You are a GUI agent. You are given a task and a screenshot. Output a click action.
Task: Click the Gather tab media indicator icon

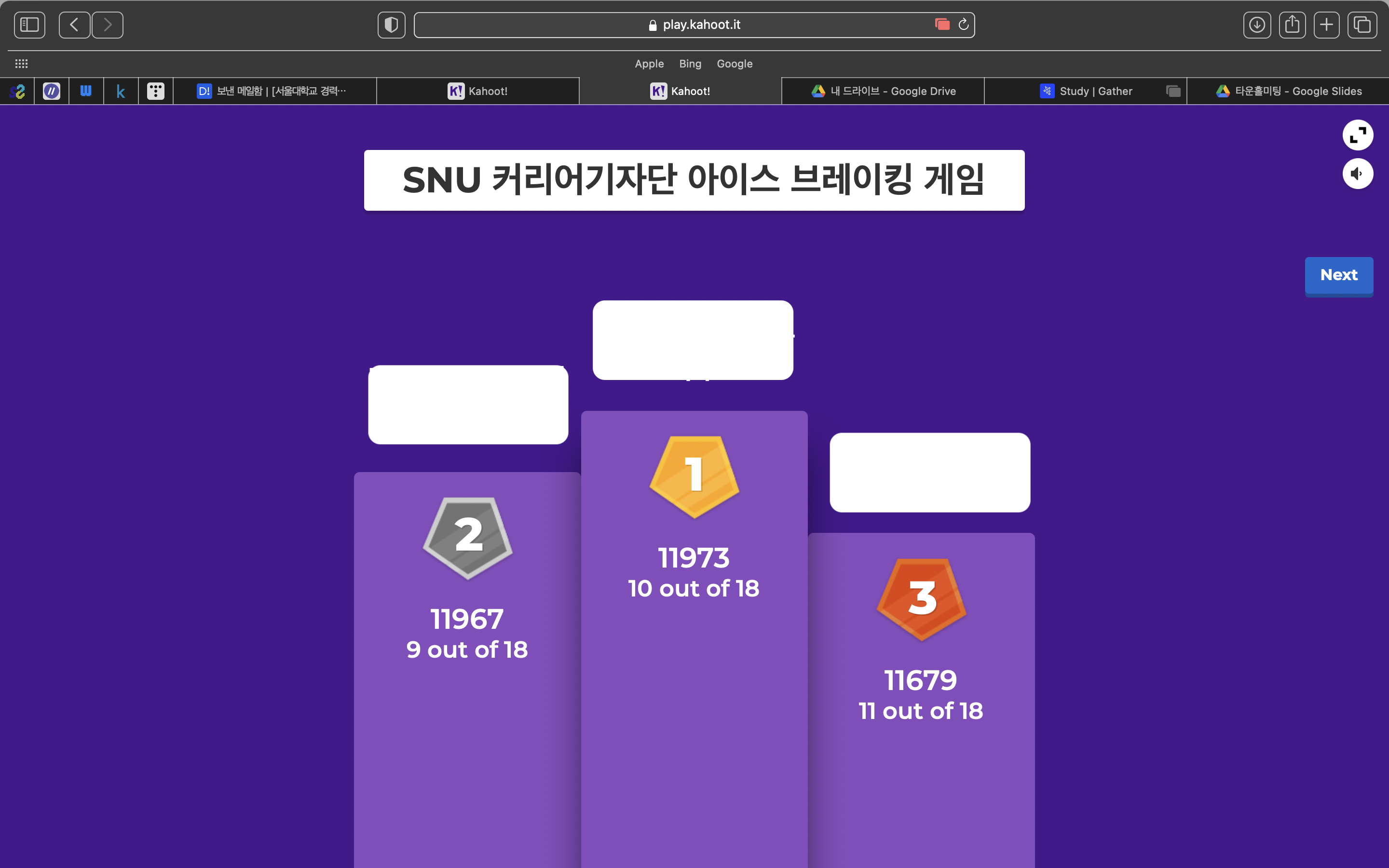1173,91
